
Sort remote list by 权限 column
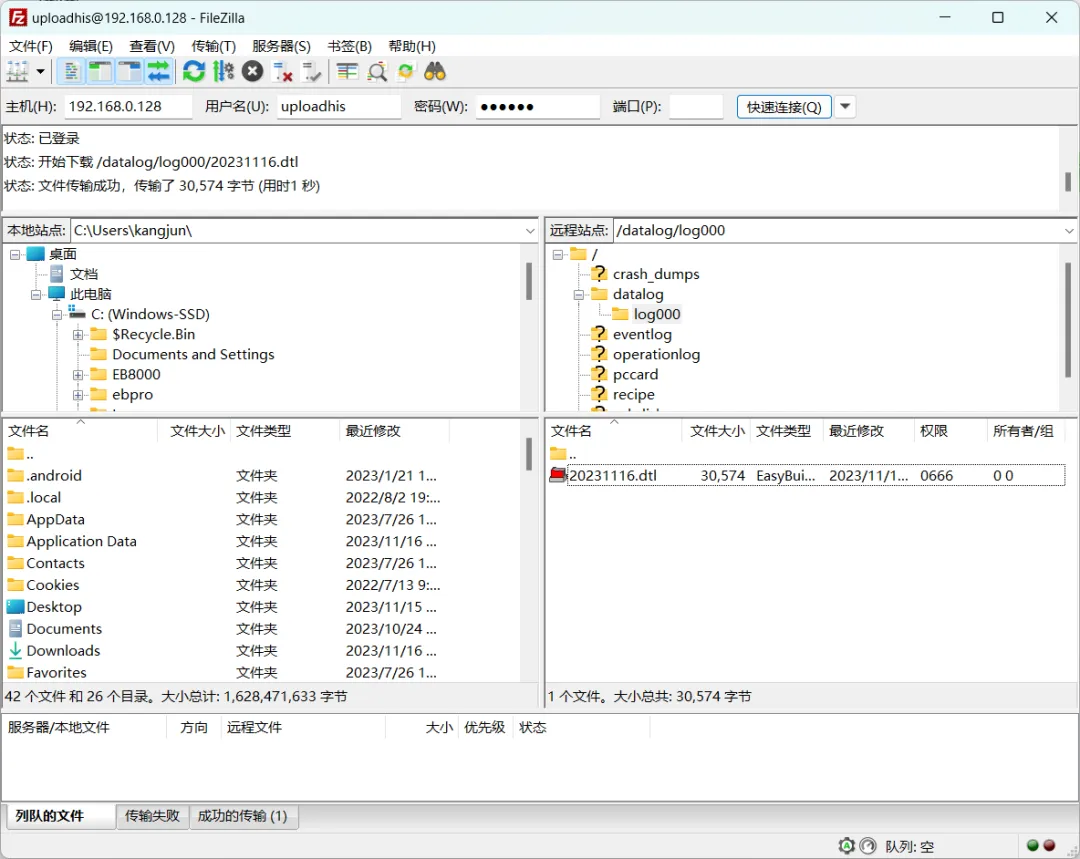point(949,431)
